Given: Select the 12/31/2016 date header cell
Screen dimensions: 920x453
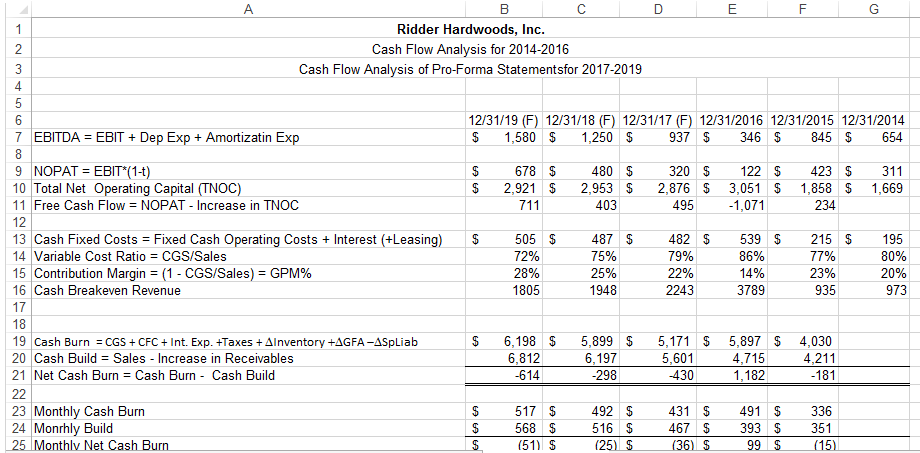Looking at the screenshot, I should 731,121.
